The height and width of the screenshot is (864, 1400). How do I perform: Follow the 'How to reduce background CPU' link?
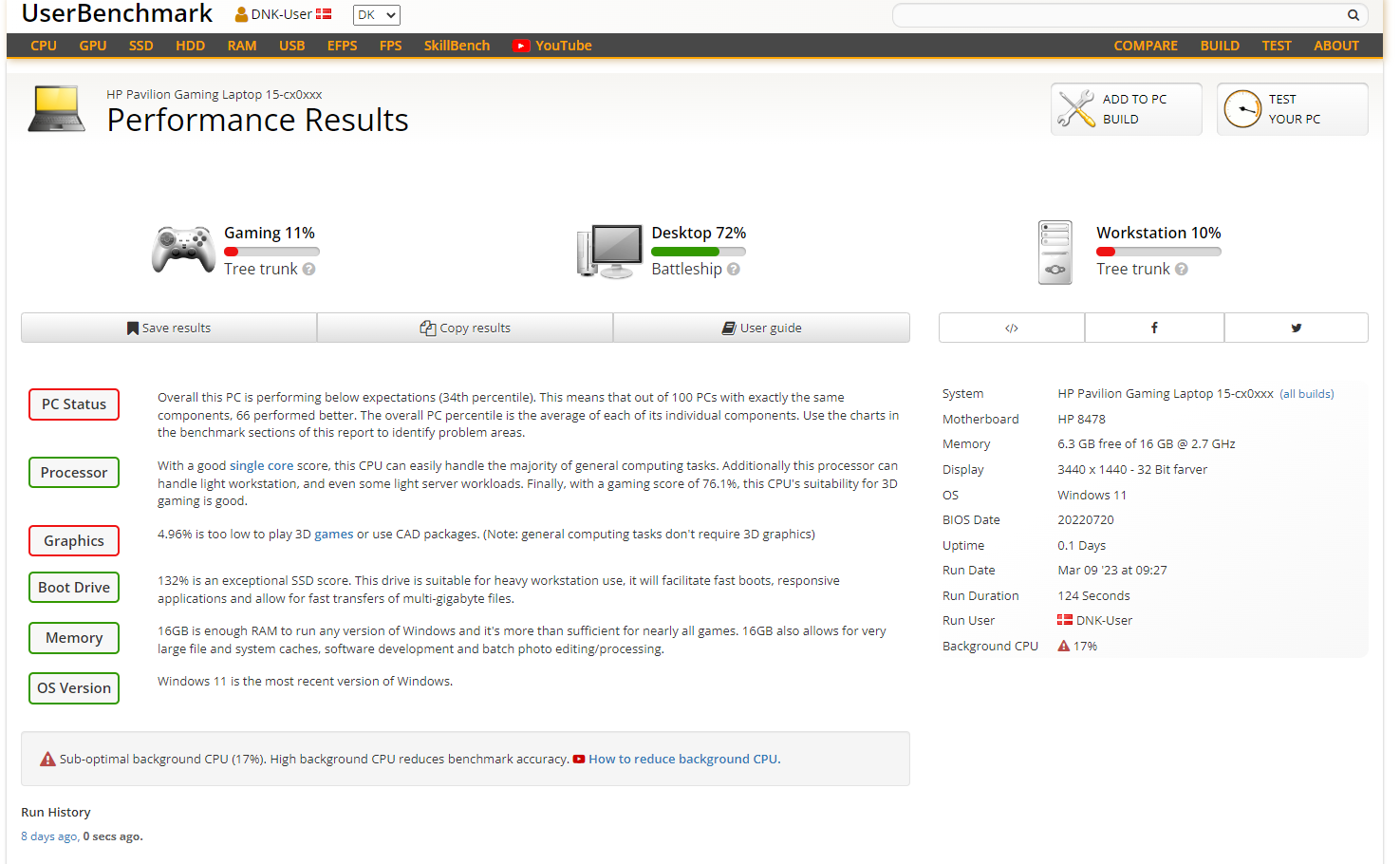683,760
